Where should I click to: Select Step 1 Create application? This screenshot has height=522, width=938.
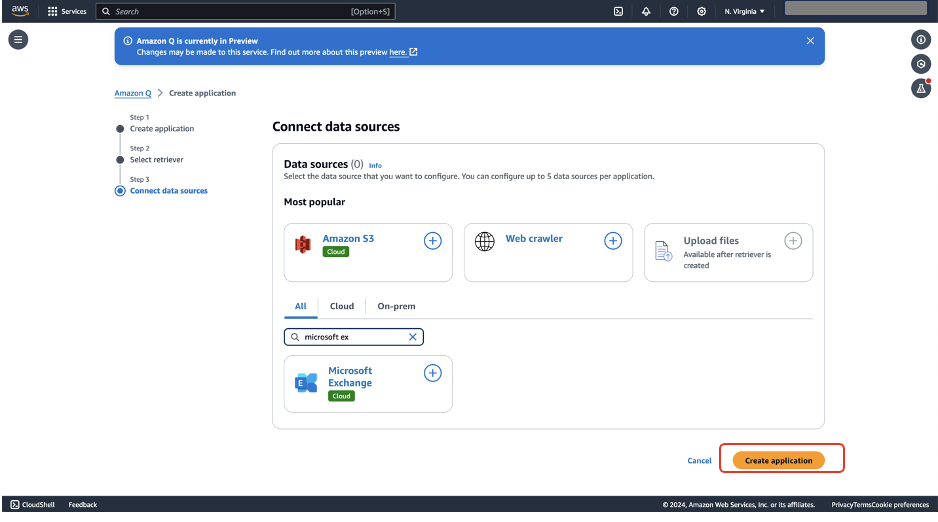pos(162,129)
